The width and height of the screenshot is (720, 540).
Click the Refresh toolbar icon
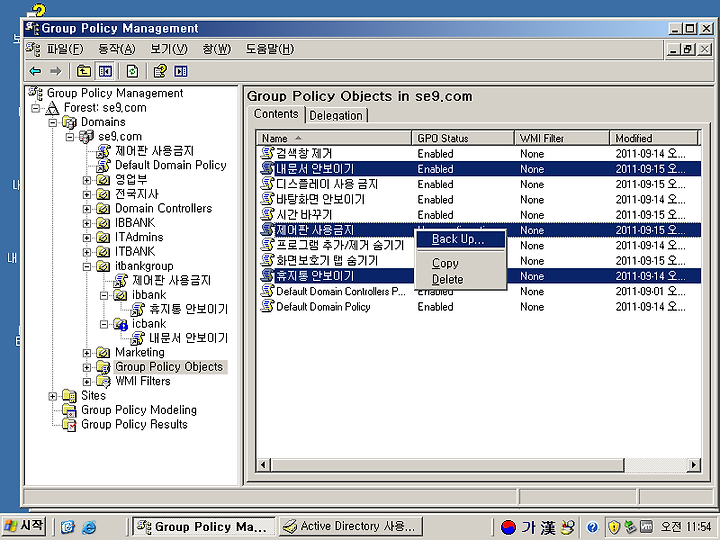tap(132, 71)
